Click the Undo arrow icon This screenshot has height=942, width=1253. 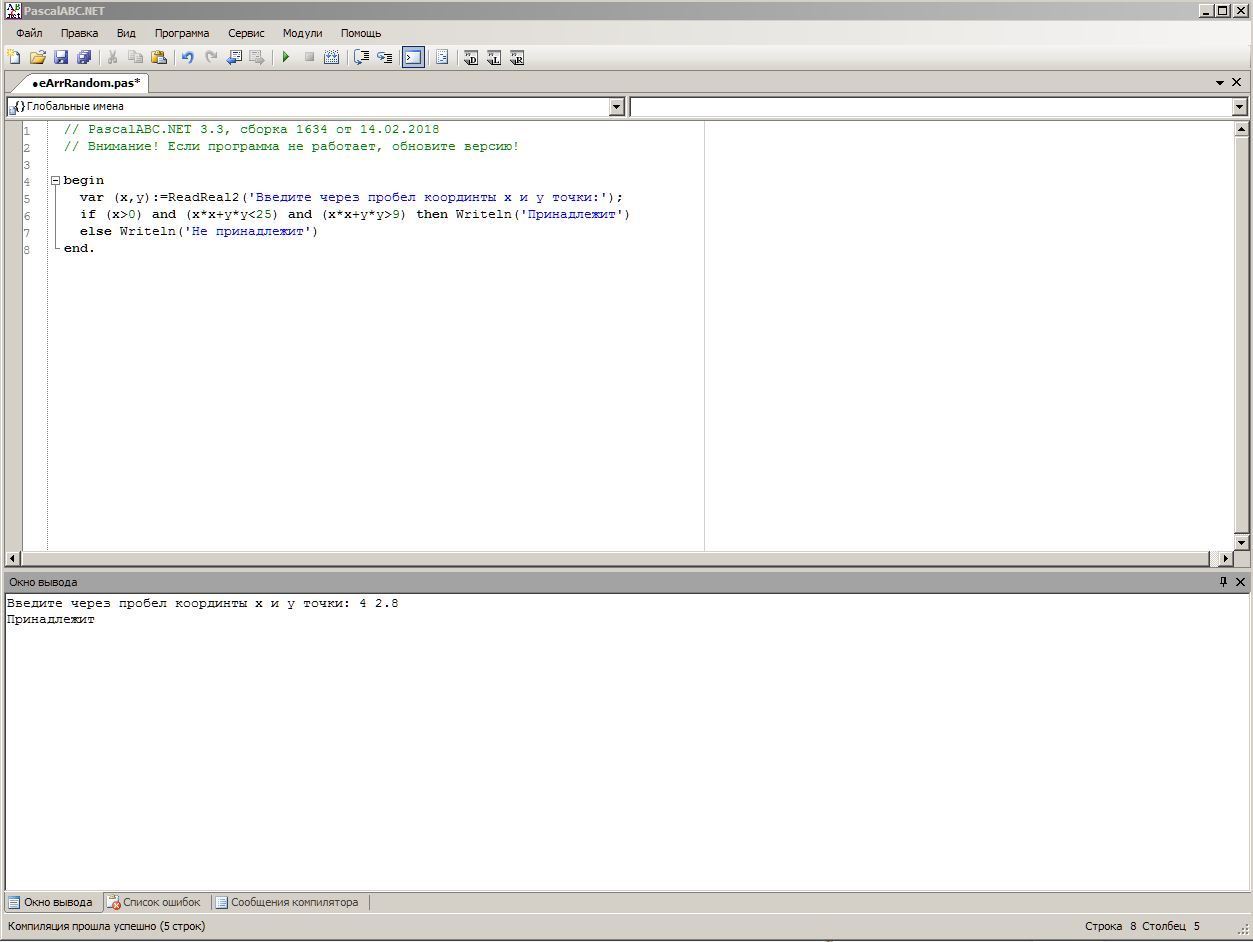tap(187, 58)
